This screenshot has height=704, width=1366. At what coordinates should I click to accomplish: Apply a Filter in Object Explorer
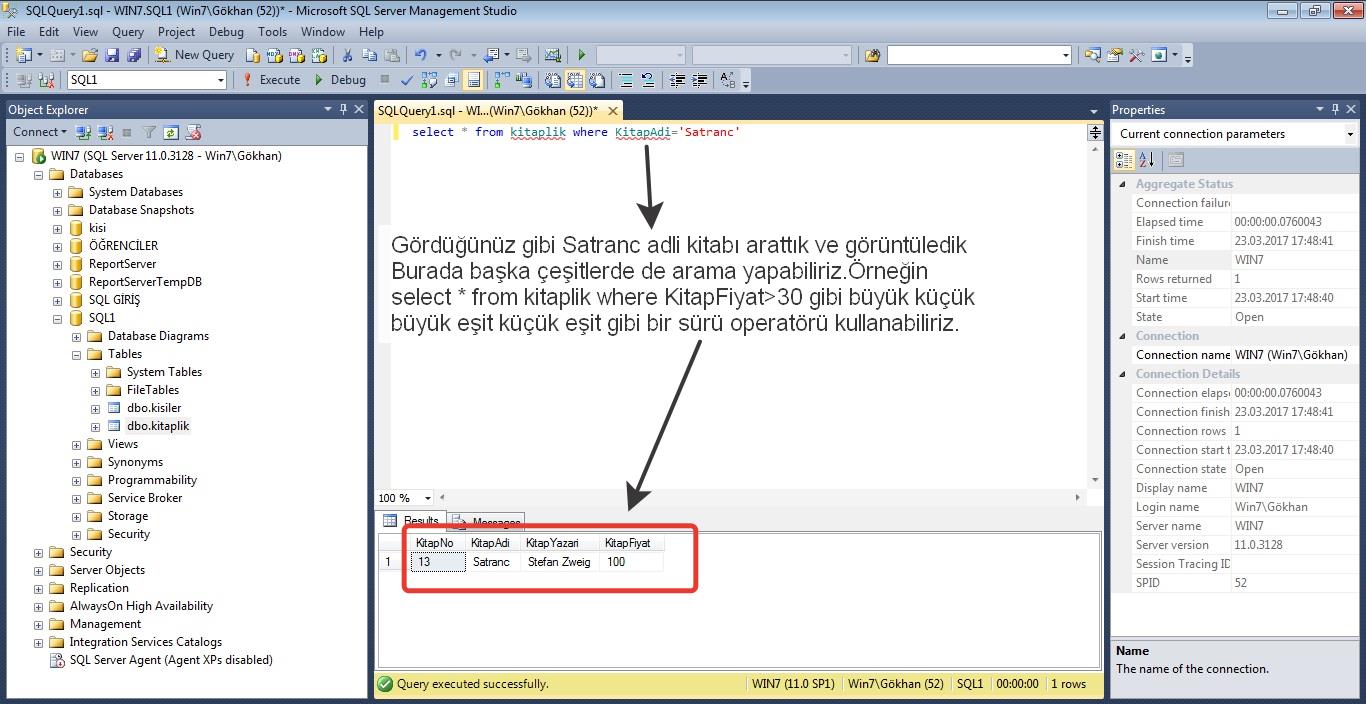coord(149,132)
